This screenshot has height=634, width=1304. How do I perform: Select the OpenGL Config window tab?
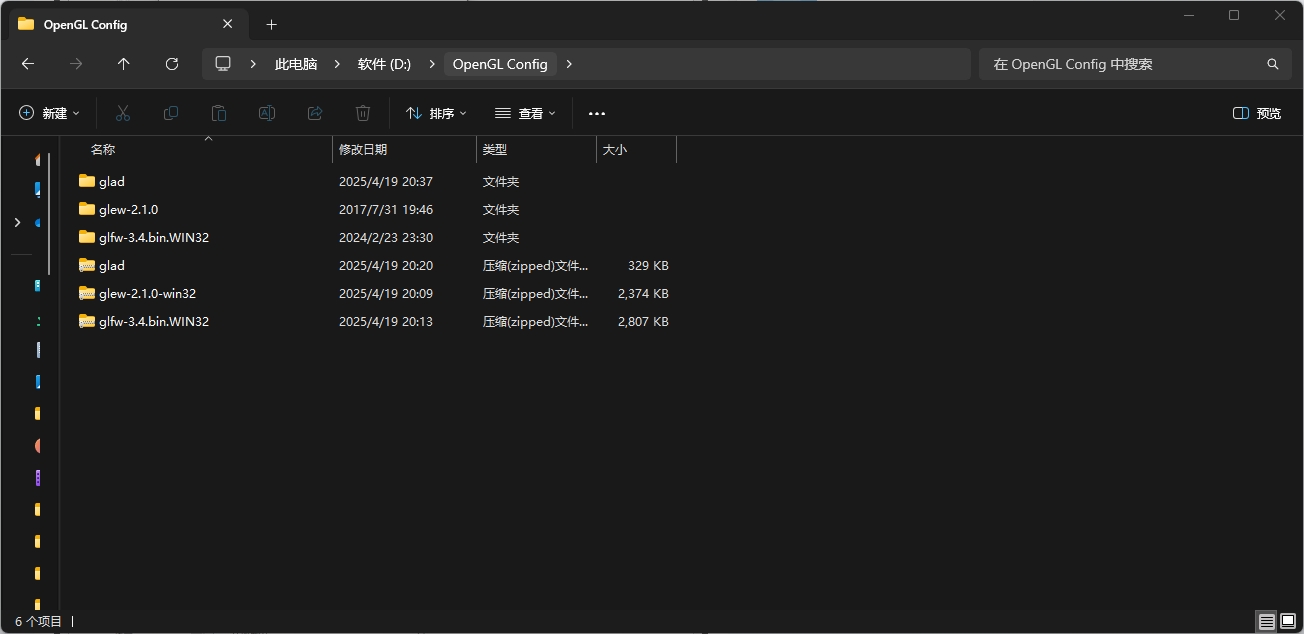tap(127, 24)
